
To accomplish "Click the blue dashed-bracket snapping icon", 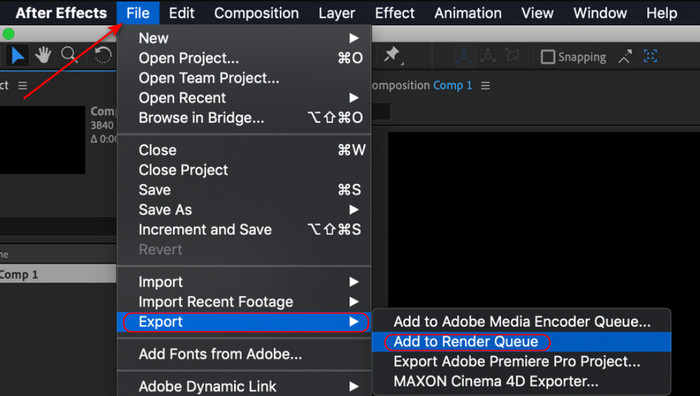I will point(650,56).
